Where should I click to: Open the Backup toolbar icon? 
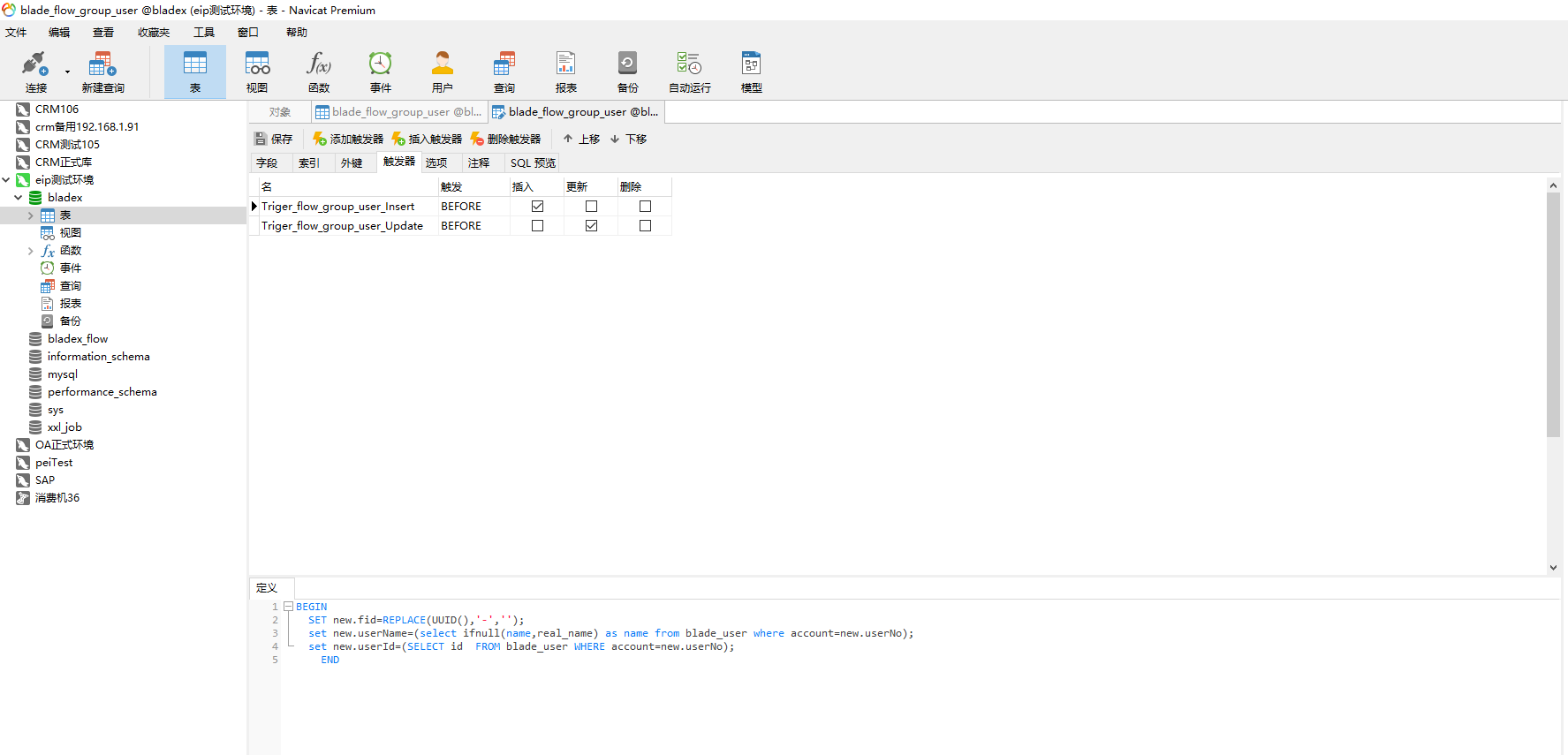pos(628,72)
